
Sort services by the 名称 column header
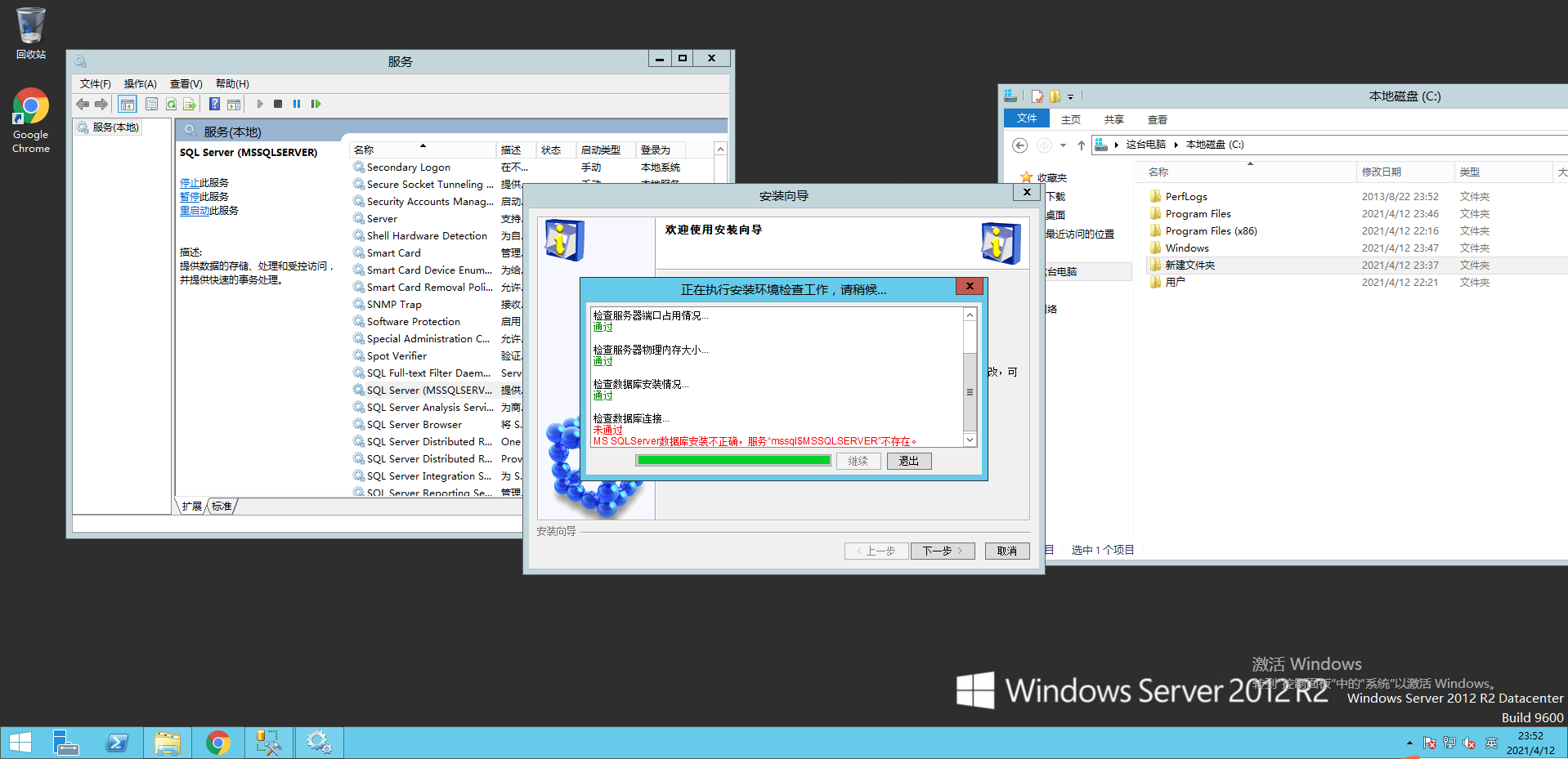pos(422,150)
